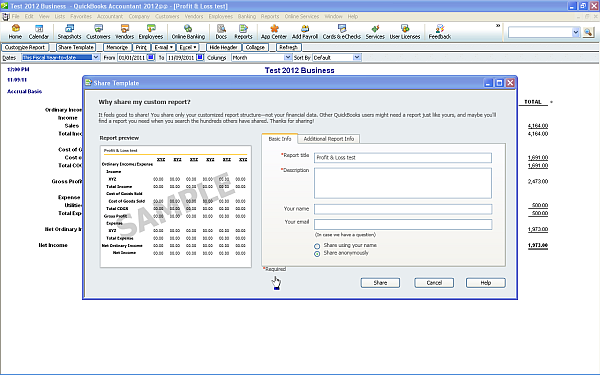Open the Lists menu
This screenshot has height=375, width=600.
click(x=60, y=16)
